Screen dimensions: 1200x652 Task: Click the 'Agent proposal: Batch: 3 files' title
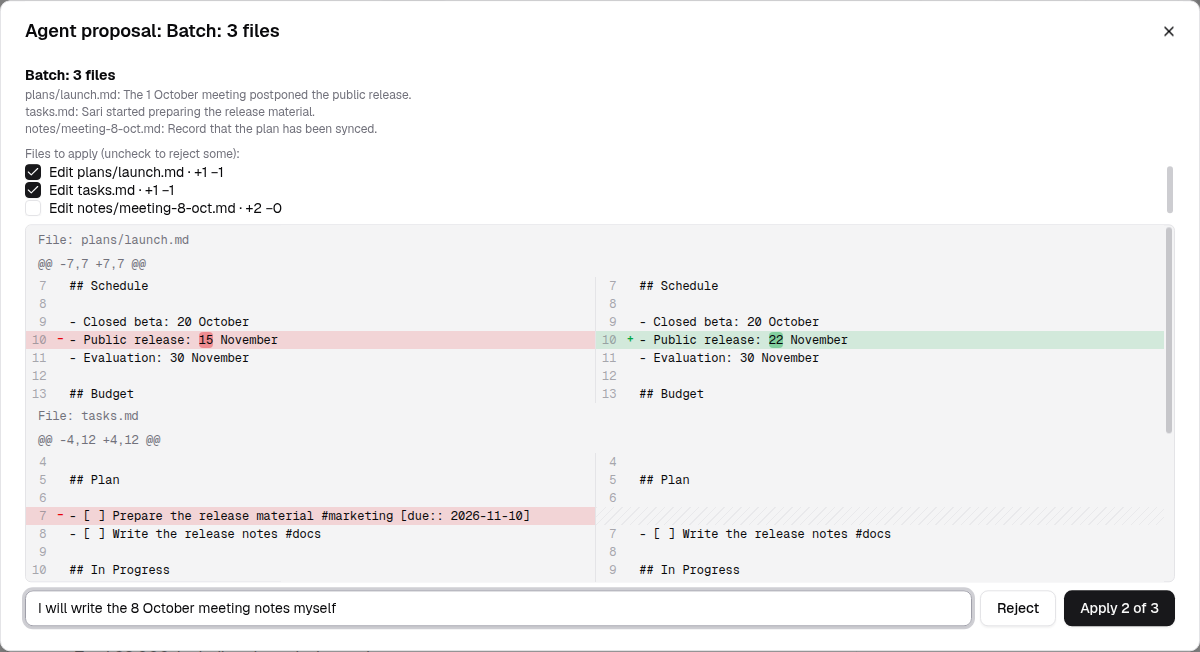[152, 31]
